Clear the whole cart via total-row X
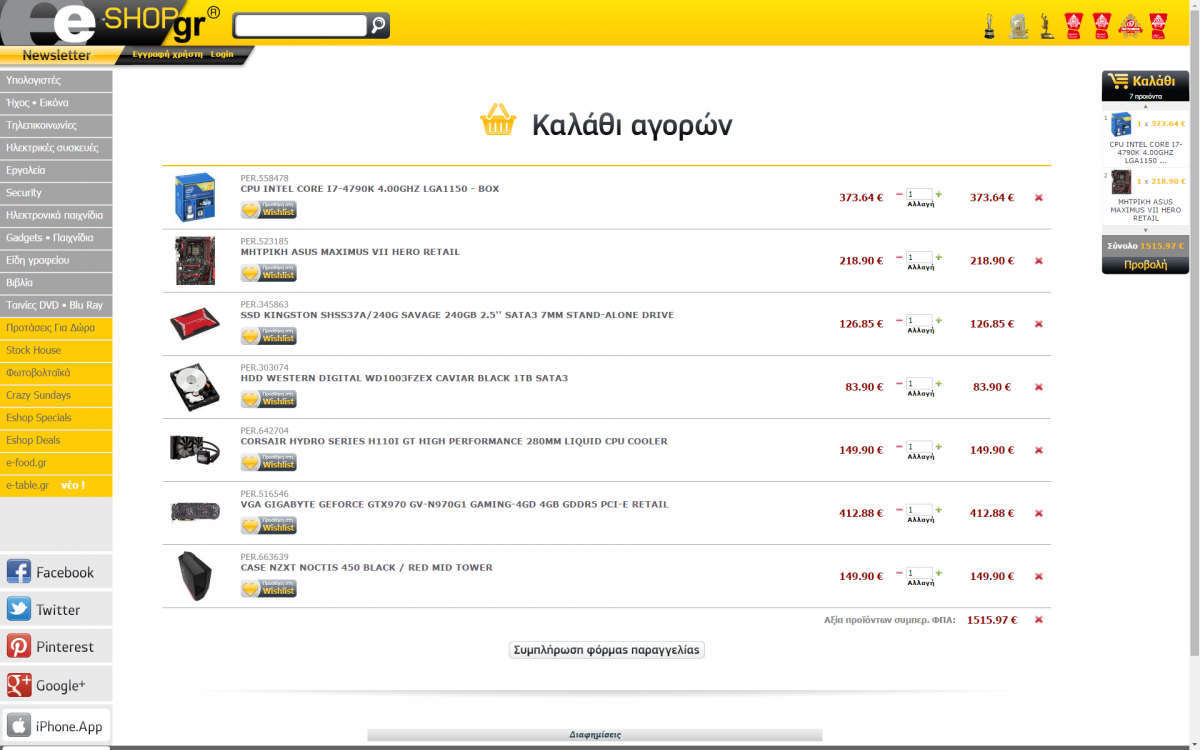This screenshot has width=1200, height=750. (x=1038, y=620)
